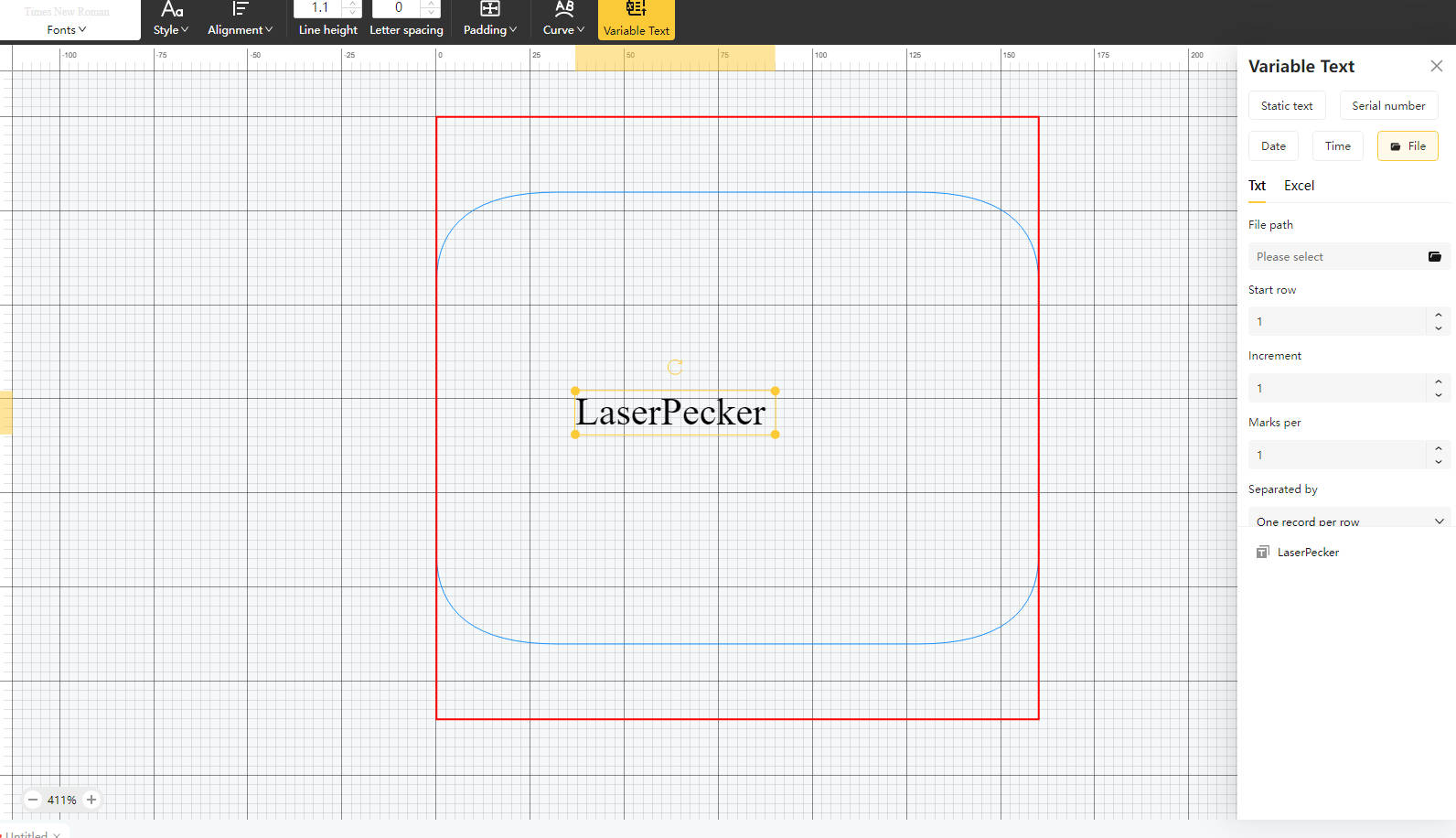Decrease the Marks per value
The width and height of the screenshot is (1456, 838).
coord(1438,462)
